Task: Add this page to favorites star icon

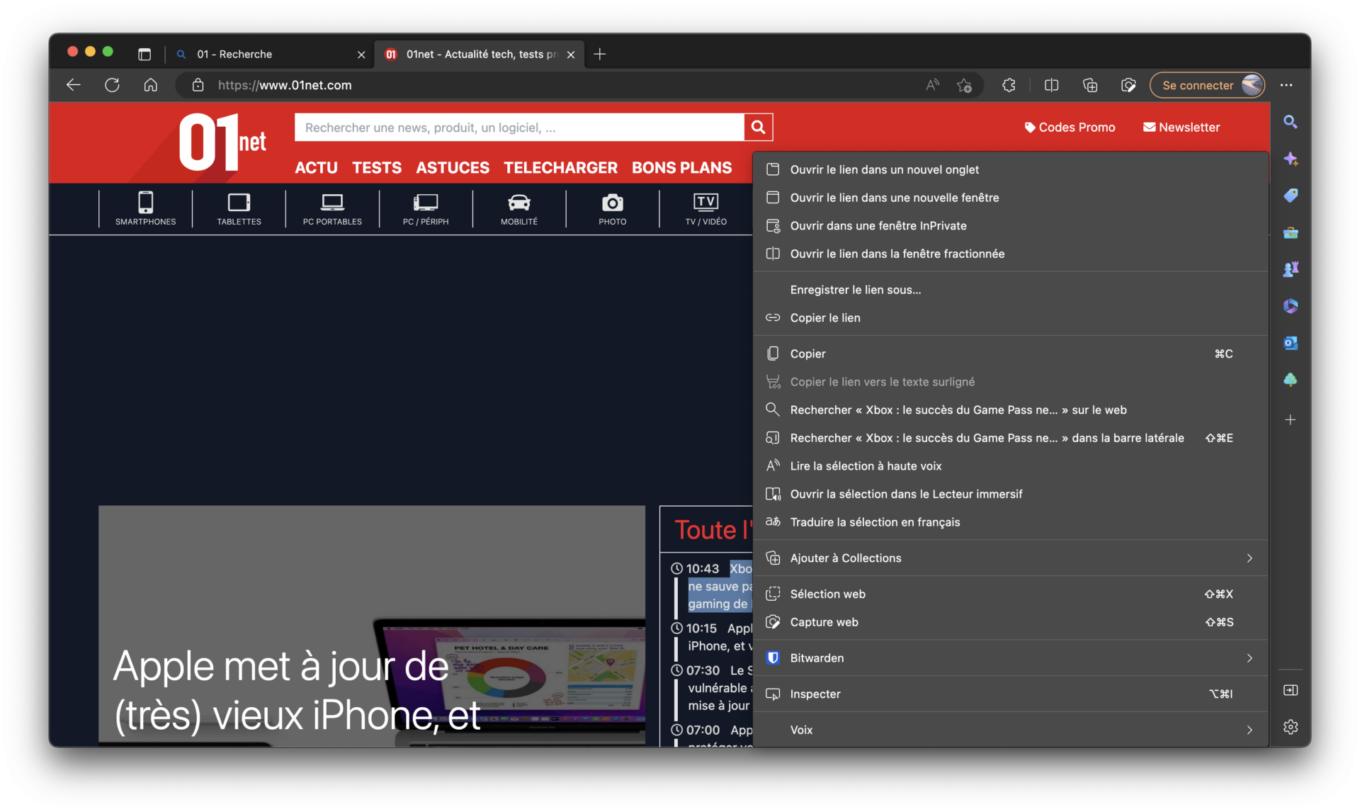Action: point(964,85)
